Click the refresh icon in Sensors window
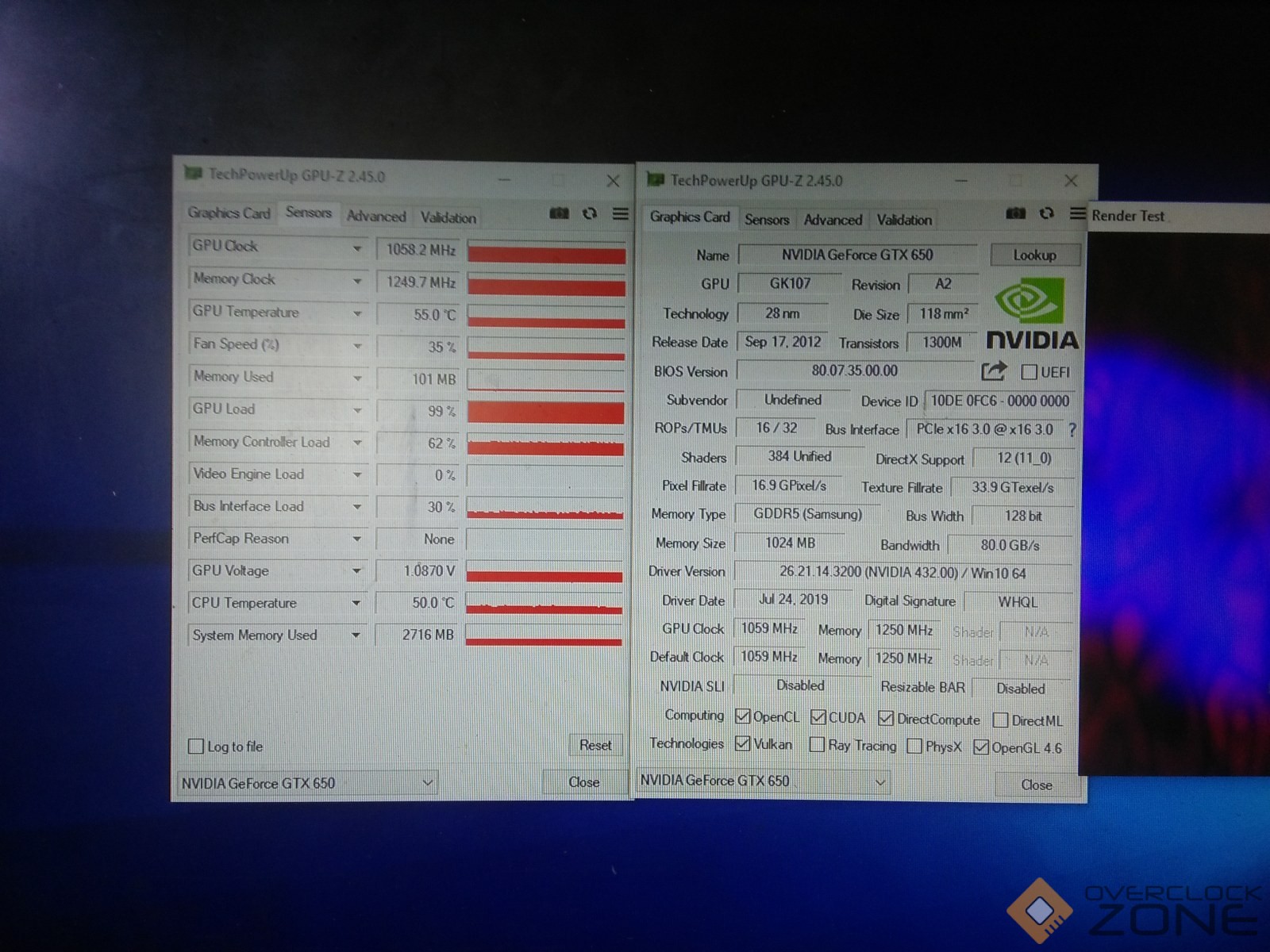This screenshot has height=952, width=1270. 590,214
